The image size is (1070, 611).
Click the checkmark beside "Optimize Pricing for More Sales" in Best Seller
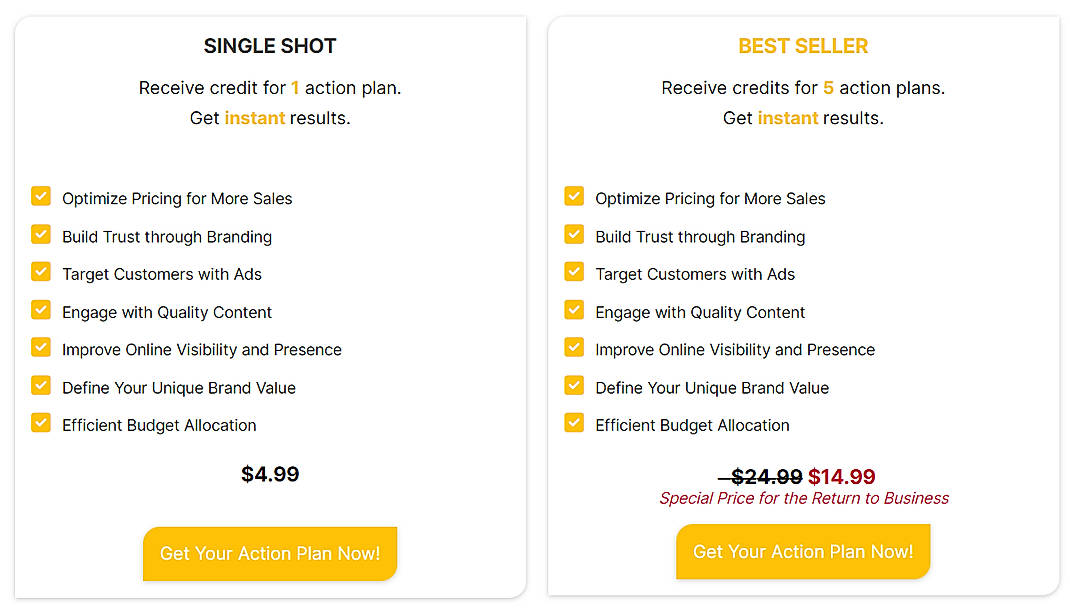[x=574, y=197]
